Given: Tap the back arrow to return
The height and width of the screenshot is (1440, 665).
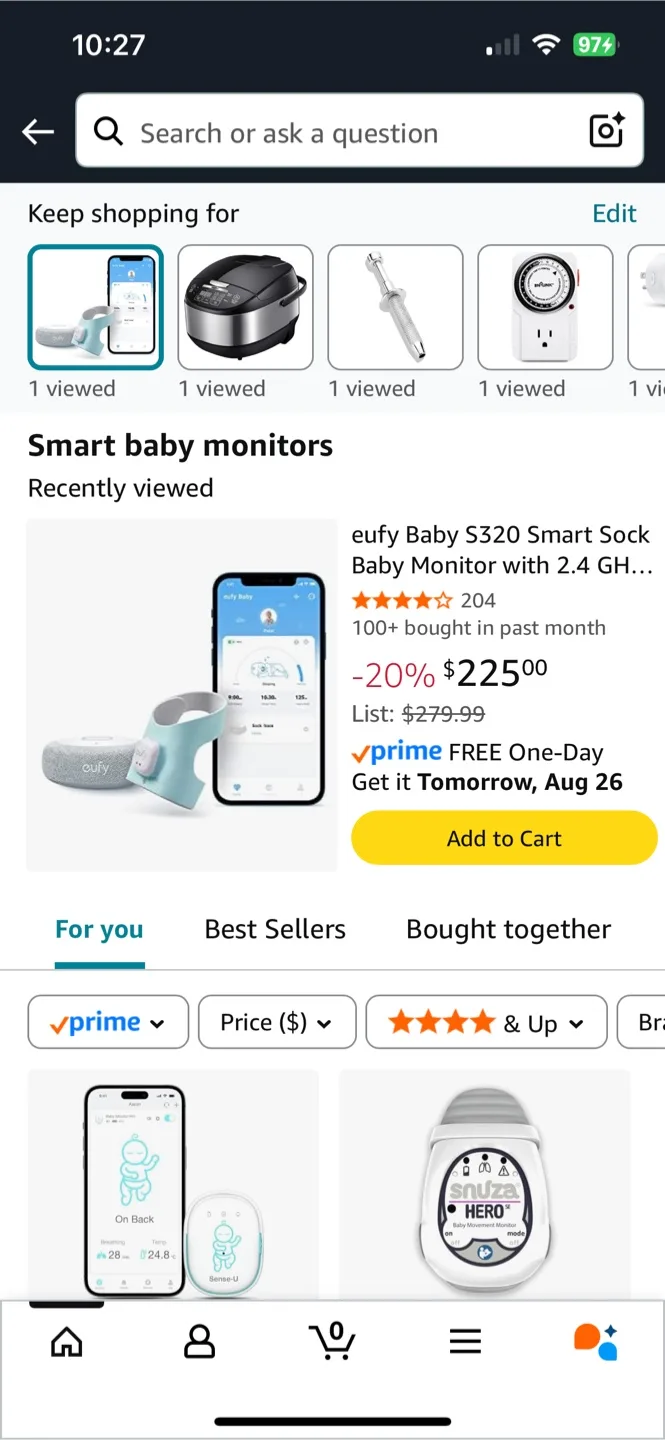Looking at the screenshot, I should 37,131.
